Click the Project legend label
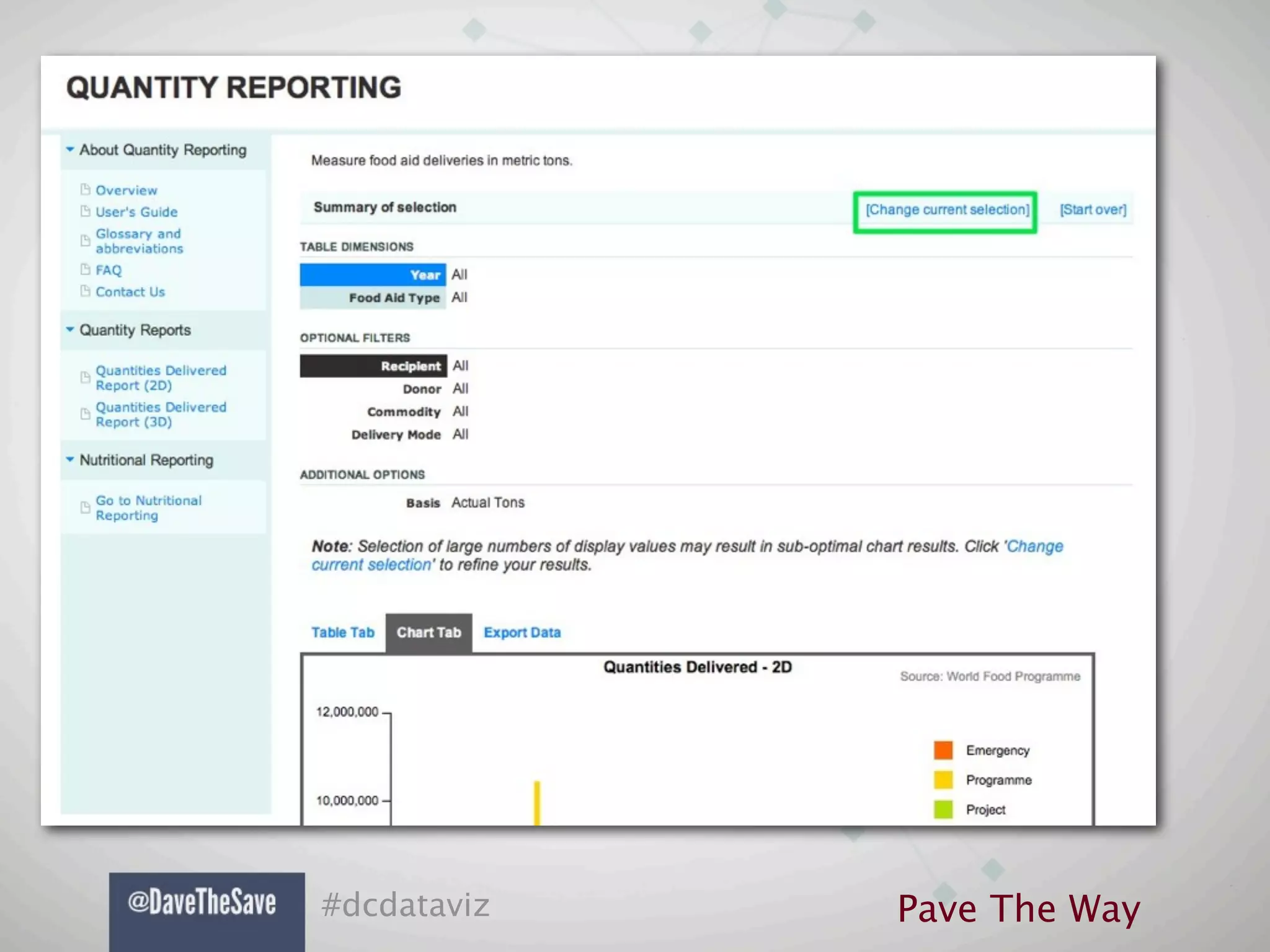Screen dimensions: 1270x952 pos(985,810)
